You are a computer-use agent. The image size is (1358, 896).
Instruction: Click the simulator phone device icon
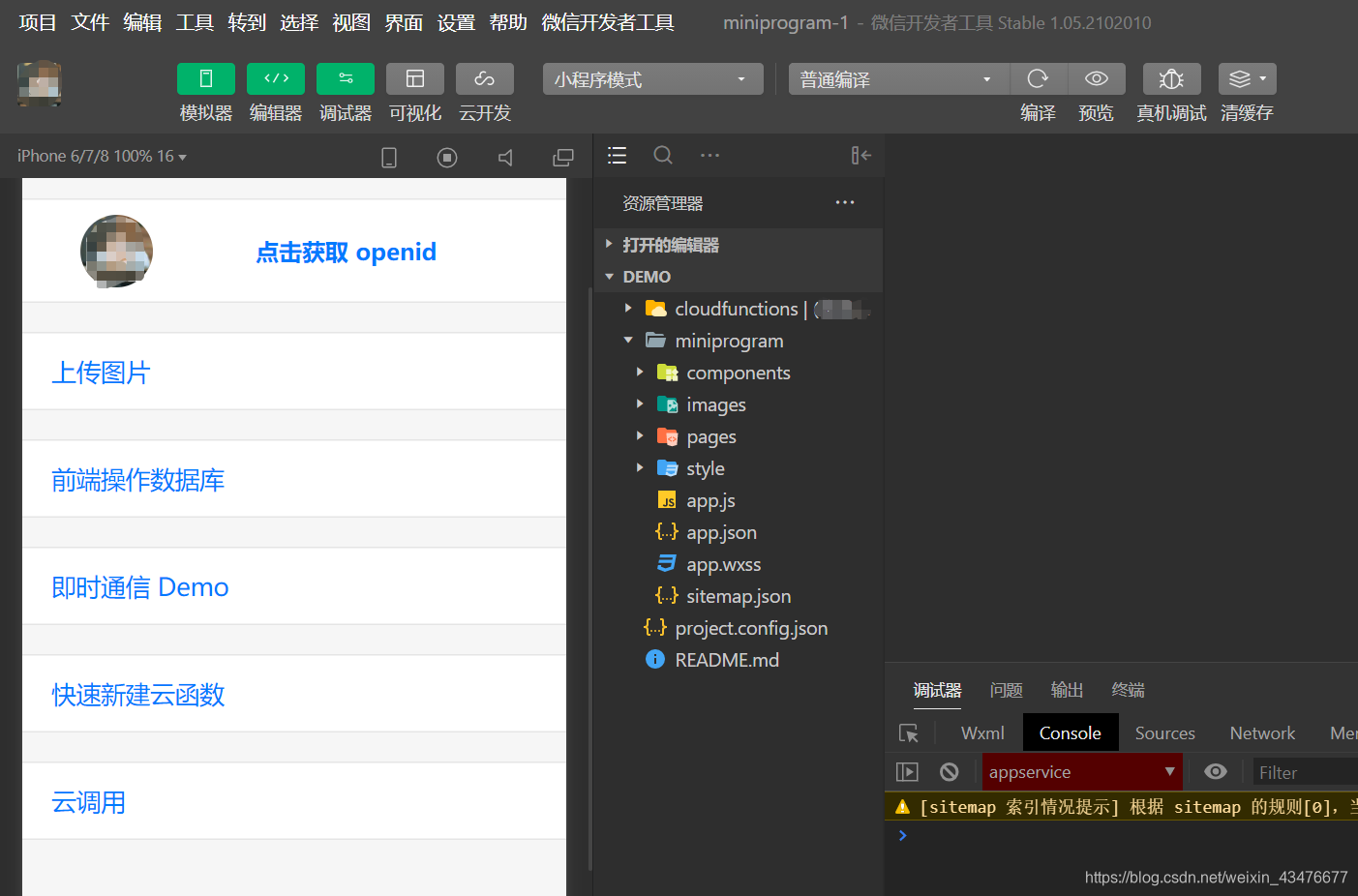coord(389,157)
